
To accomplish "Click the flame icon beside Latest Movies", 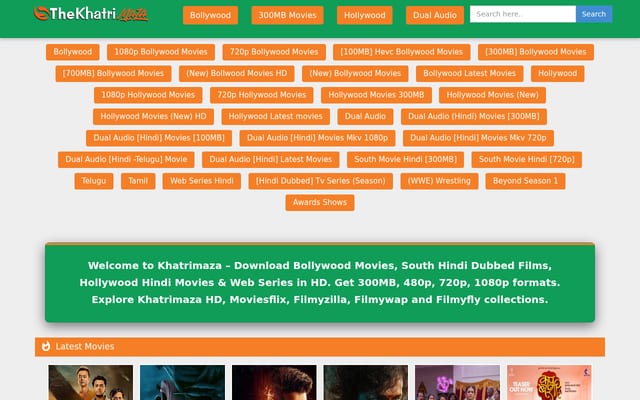I will (x=46, y=346).
